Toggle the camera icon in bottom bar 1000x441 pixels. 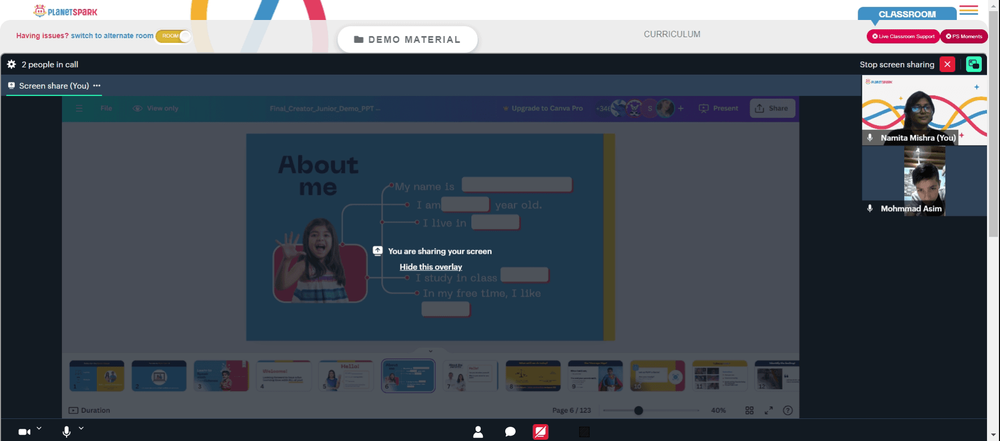[24, 432]
